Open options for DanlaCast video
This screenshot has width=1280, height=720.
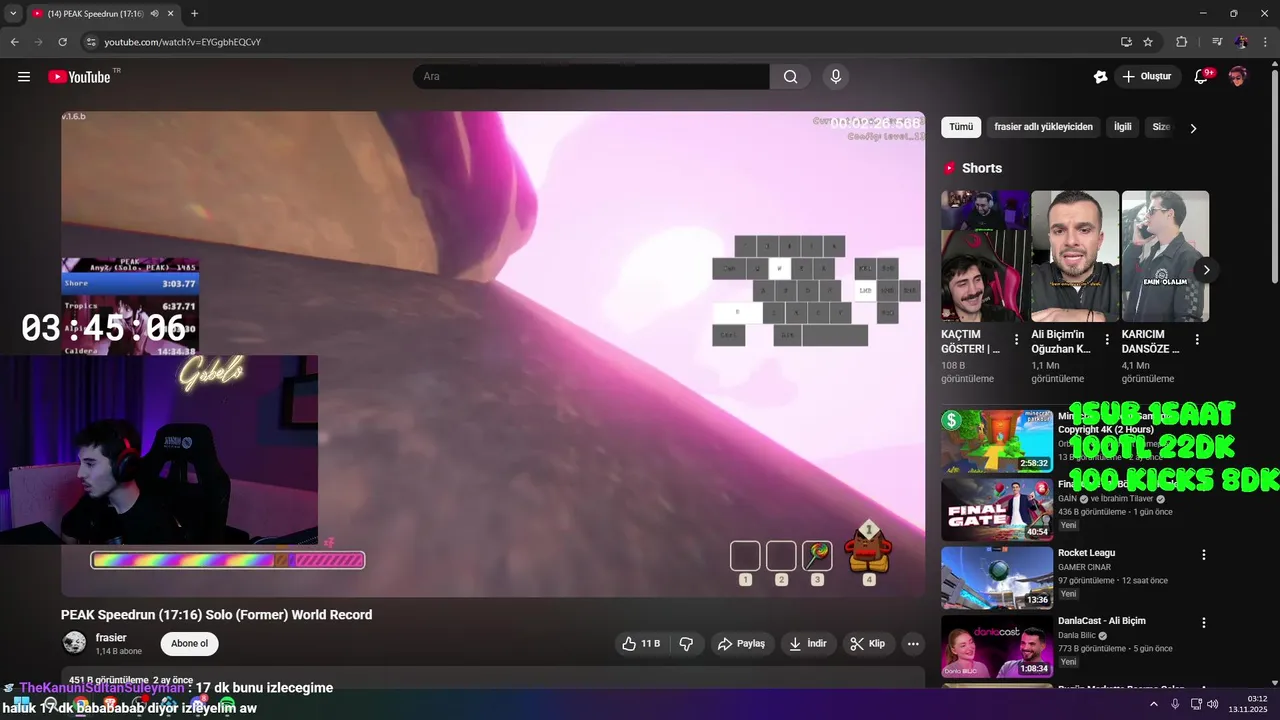[1204, 623]
